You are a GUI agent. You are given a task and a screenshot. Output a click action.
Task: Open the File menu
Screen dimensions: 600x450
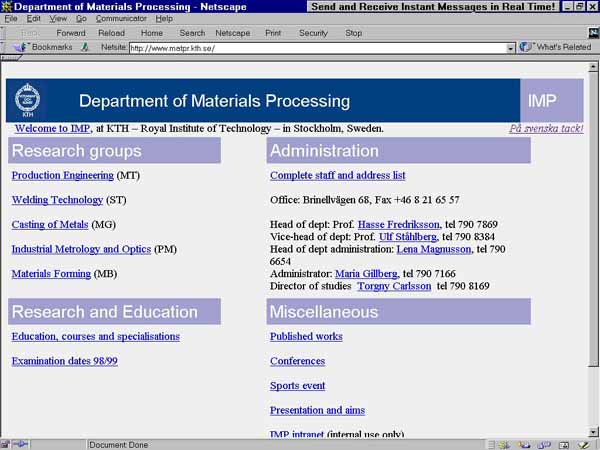[x=11, y=19]
